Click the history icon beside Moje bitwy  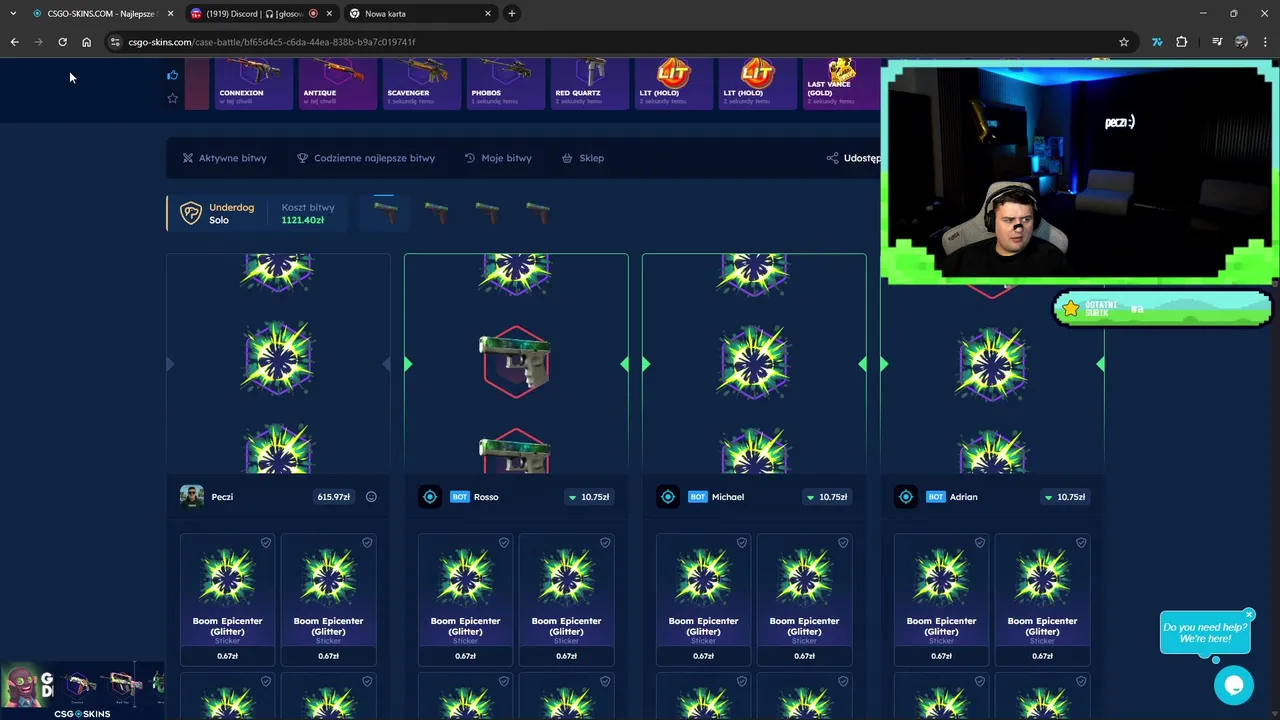pos(470,158)
